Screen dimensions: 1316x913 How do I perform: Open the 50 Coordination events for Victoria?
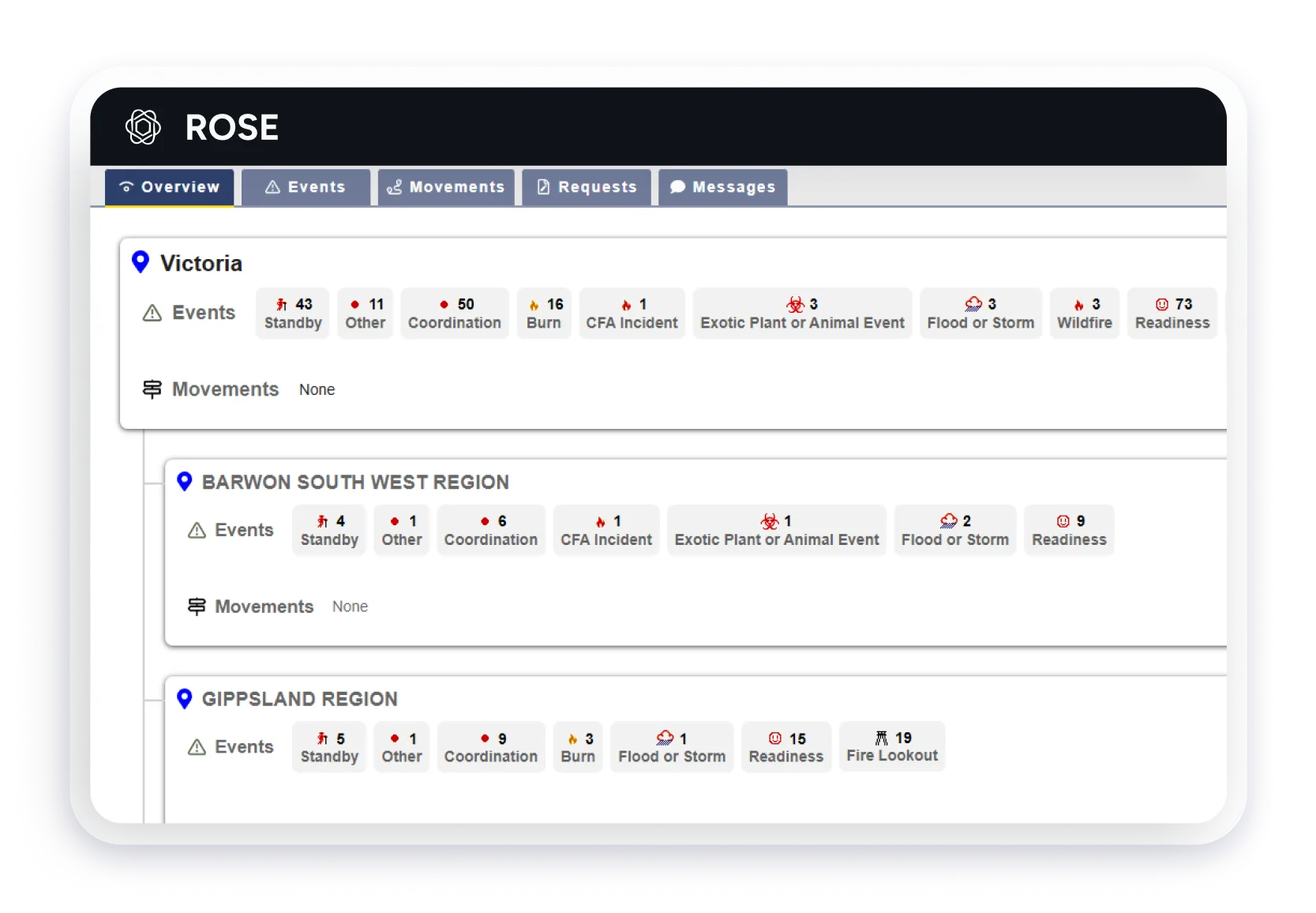455,313
